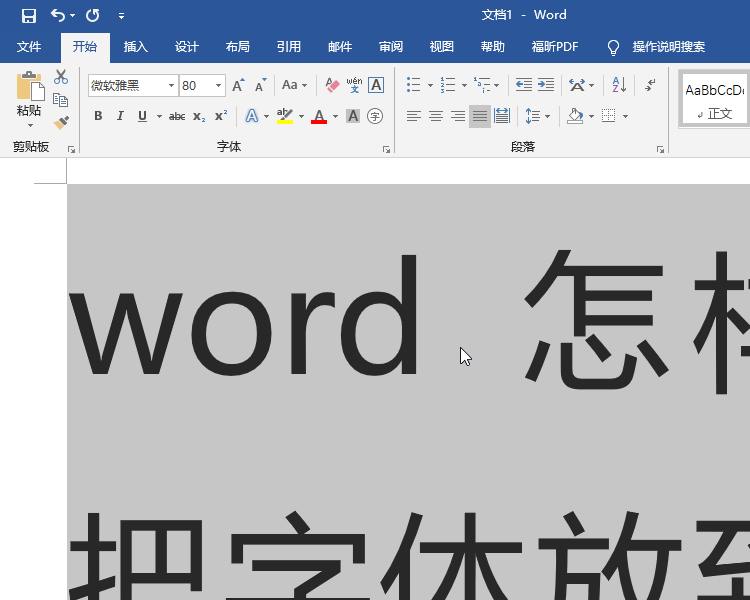Align the text to the left
The height and width of the screenshot is (600, 750).
[414, 116]
